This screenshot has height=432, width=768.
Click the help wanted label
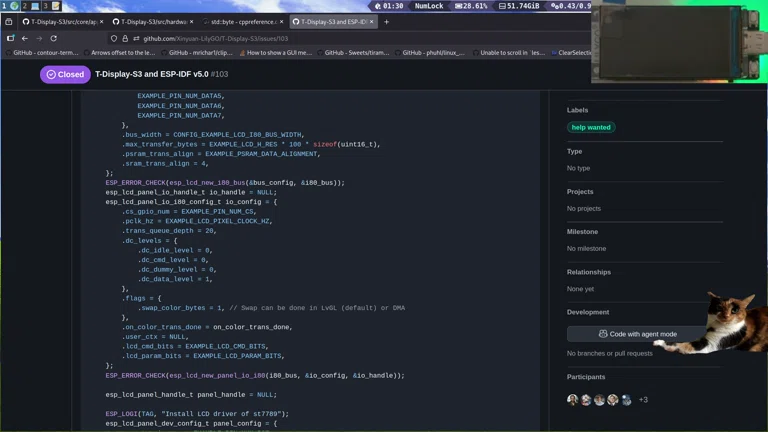pos(591,127)
